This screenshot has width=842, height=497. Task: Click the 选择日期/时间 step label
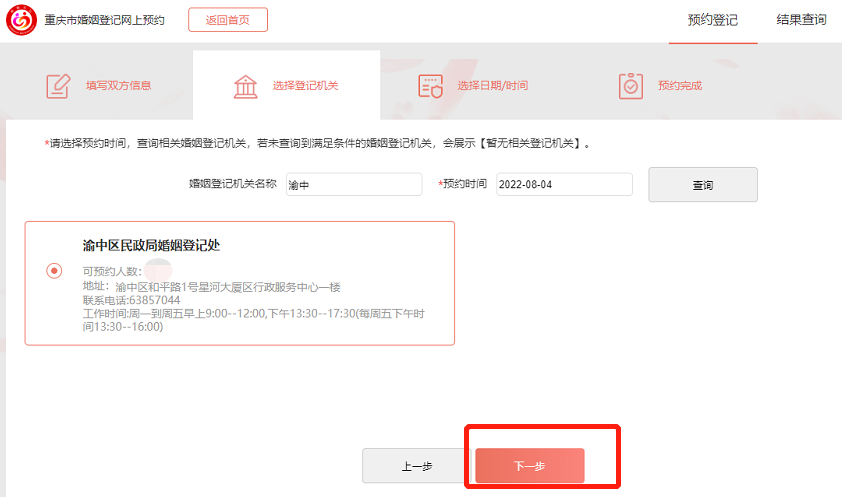coord(492,86)
